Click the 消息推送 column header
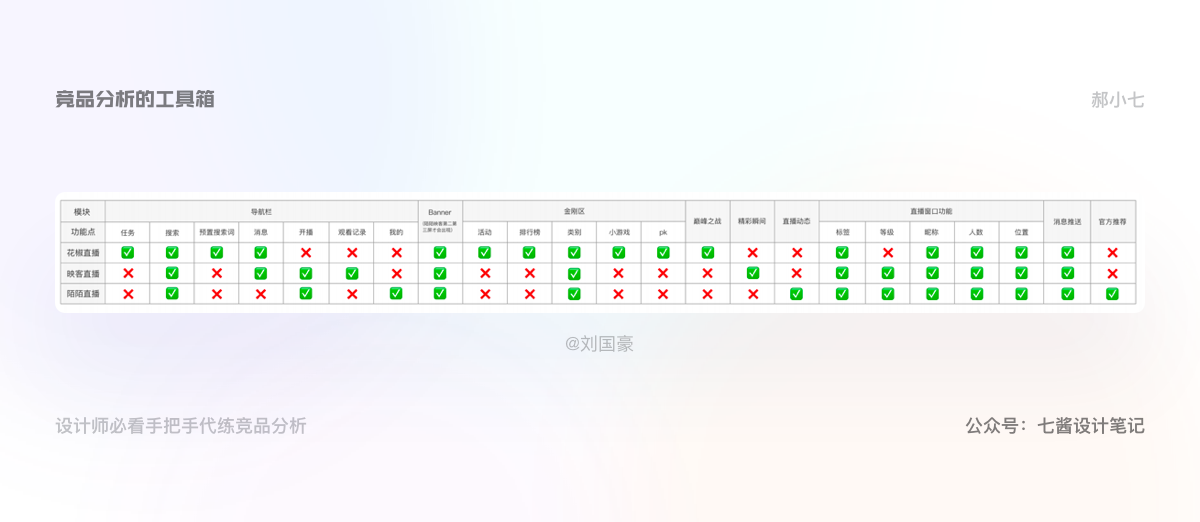This screenshot has height=522, width=1200. coord(1067,221)
